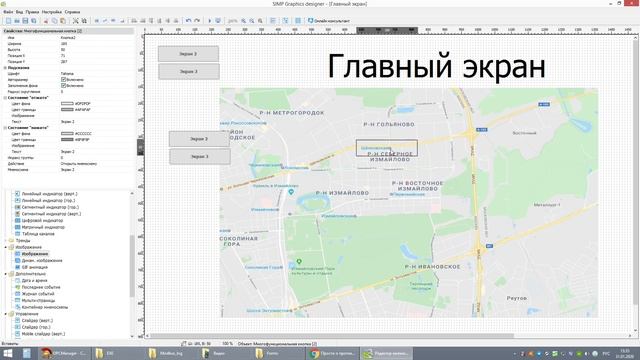The height and width of the screenshot is (360, 640).
Task: Select Линейный индикатор (гор.) in tree
Action: [x=48, y=200]
